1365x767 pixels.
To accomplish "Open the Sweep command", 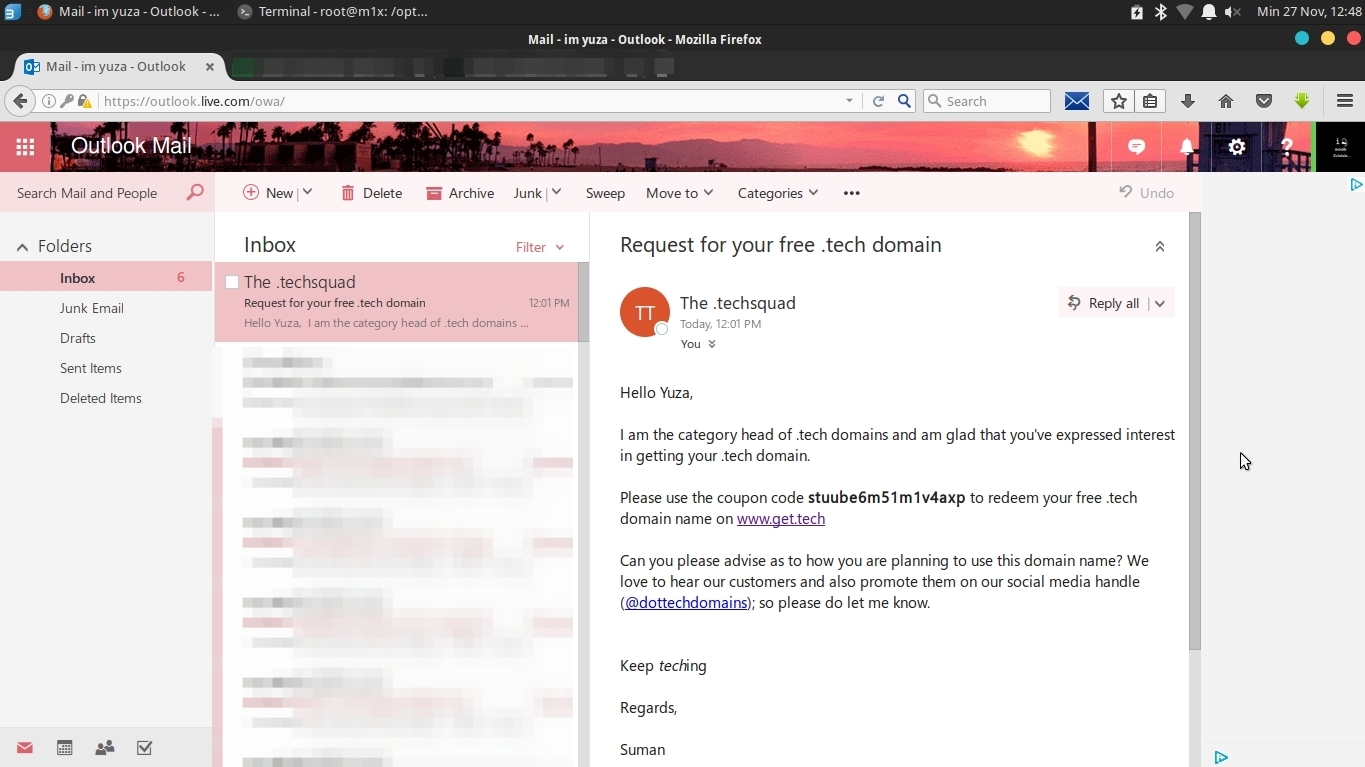I will [x=605, y=193].
